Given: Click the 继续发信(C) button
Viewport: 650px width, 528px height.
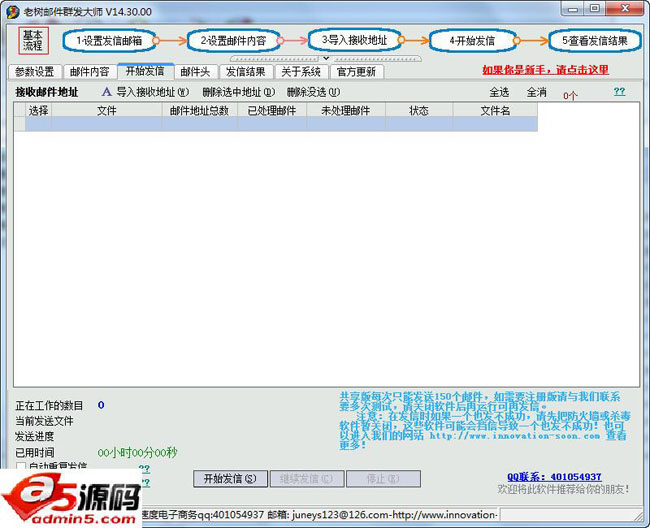Looking at the screenshot, I should tap(306, 479).
